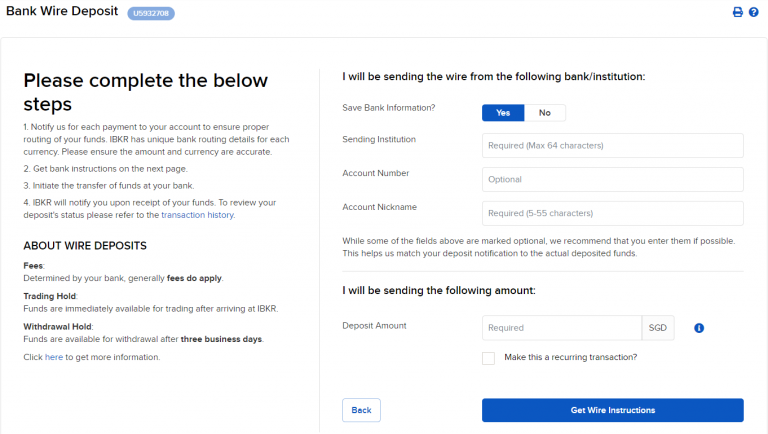
Task: Check the recurring transaction checkbox
Action: coord(488,358)
